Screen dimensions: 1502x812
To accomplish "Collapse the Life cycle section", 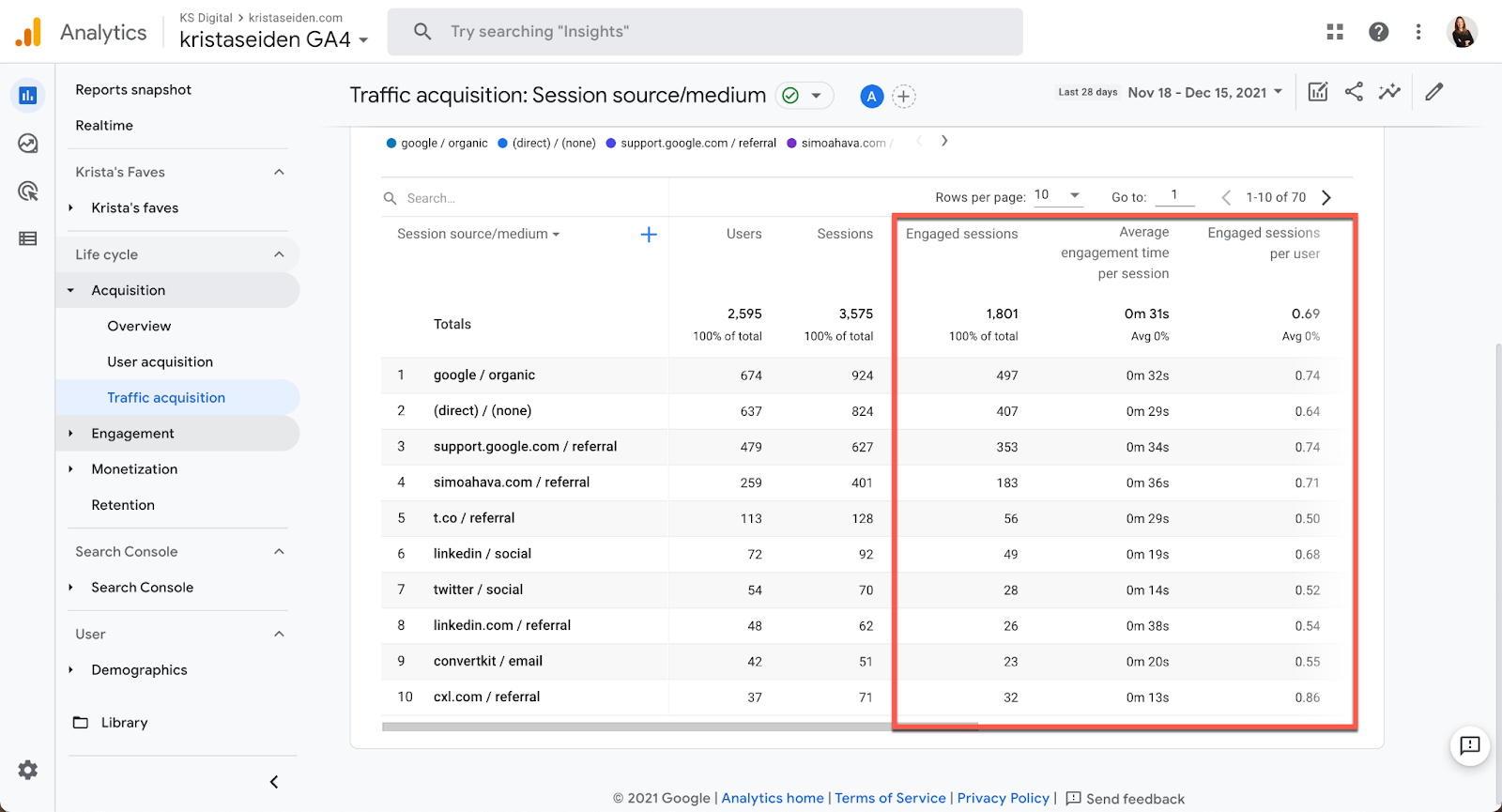I will pyautogui.click(x=279, y=254).
